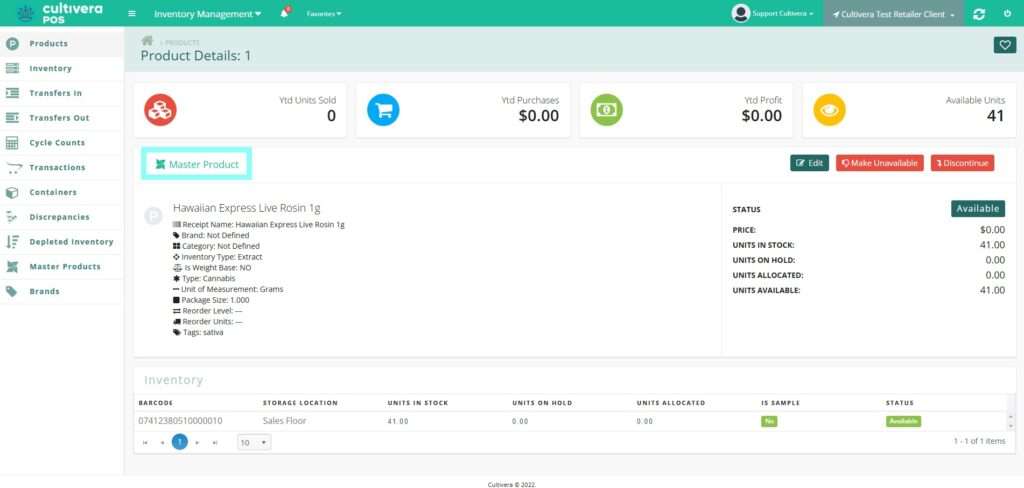Click the blue Ytd Purchases cart icon
The height and width of the screenshot is (488, 1024).
(383, 109)
